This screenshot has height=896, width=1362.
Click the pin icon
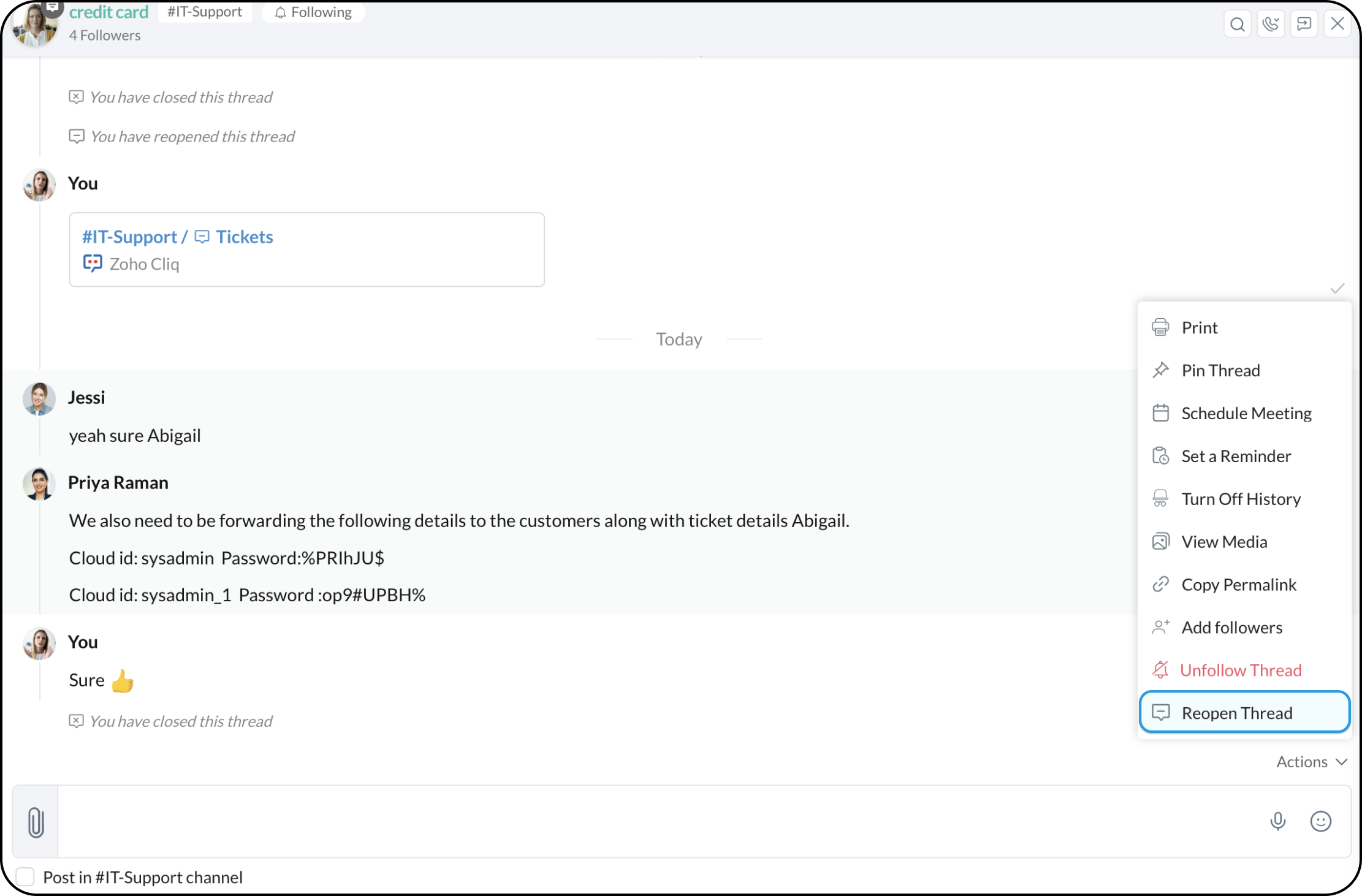(1160, 370)
